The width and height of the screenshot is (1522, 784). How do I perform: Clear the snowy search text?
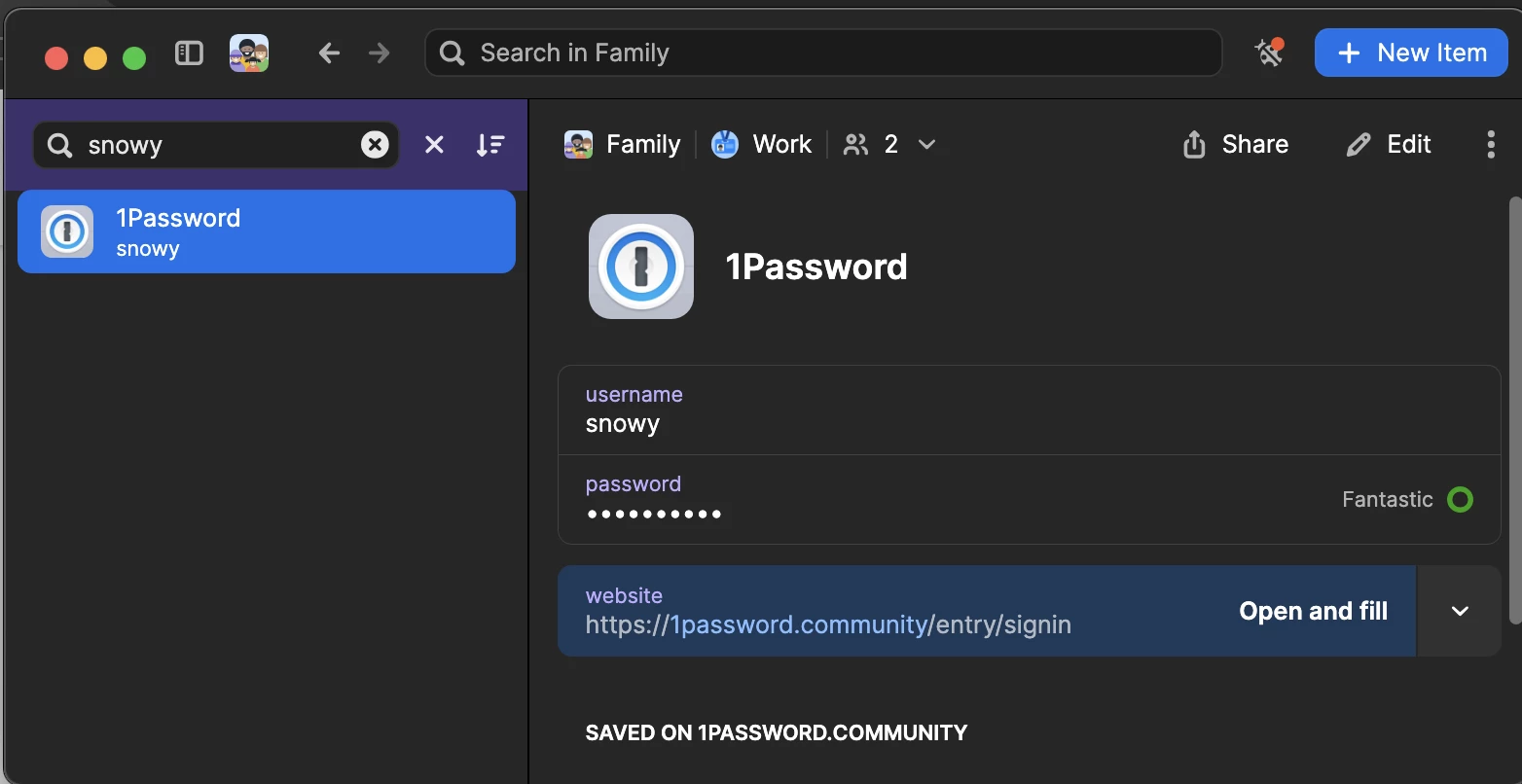[375, 145]
